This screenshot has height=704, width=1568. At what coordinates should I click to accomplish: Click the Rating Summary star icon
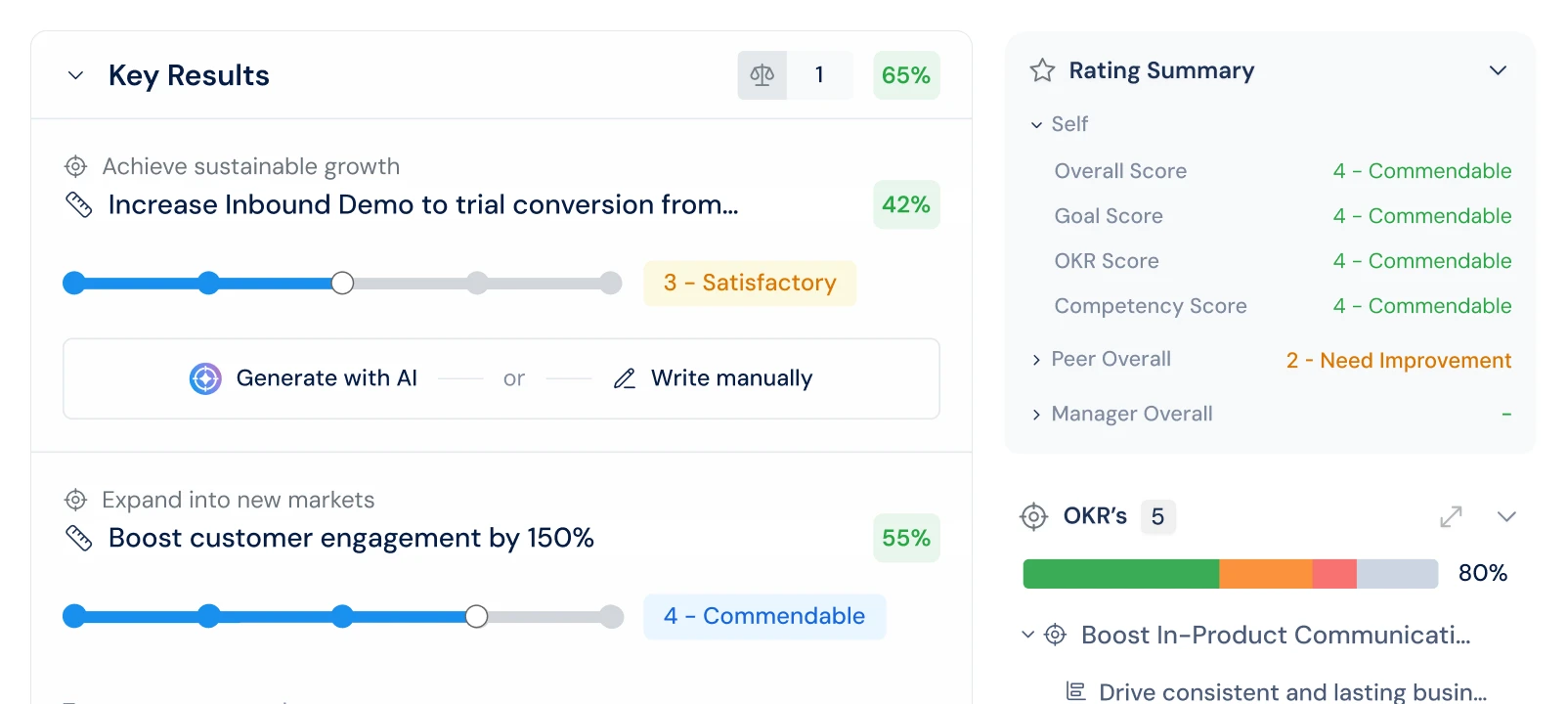[1042, 70]
